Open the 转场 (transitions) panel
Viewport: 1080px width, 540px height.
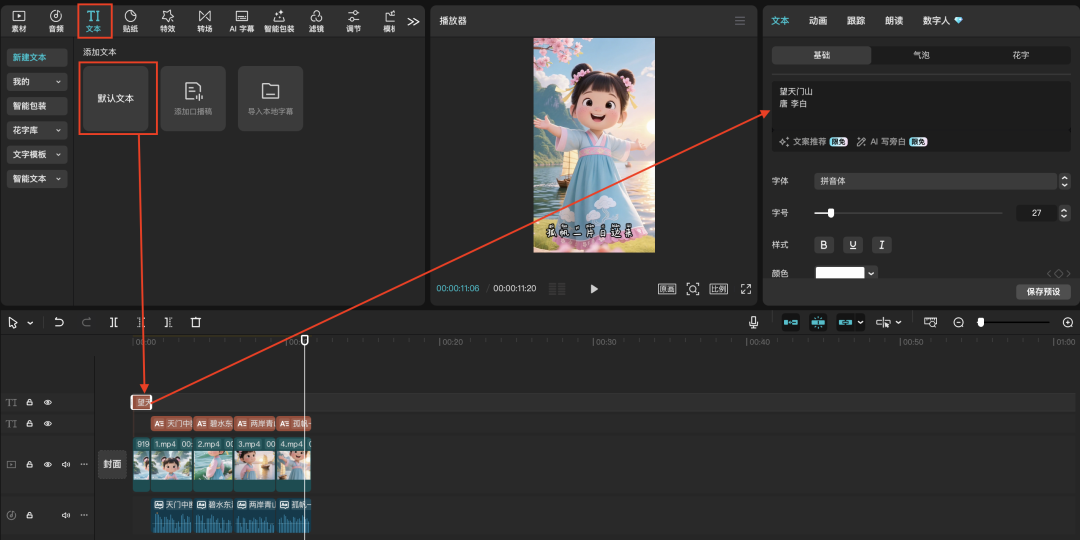[204, 20]
